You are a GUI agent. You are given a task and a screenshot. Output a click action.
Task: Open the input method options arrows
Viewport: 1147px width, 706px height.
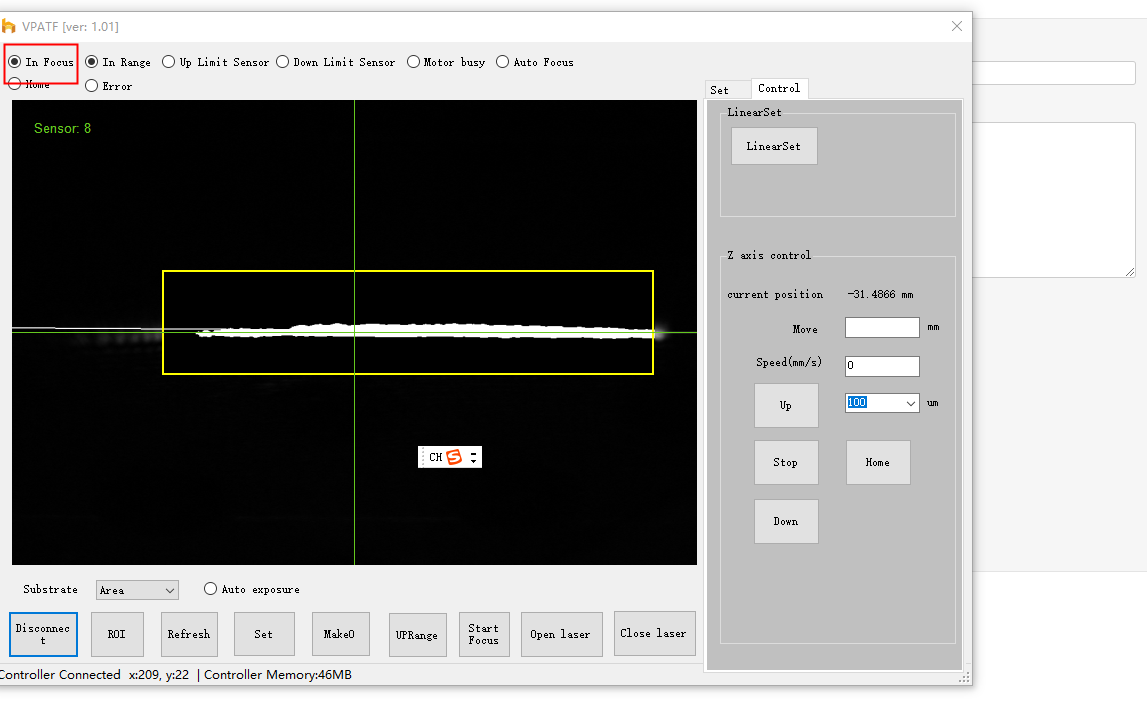[x=474, y=457]
